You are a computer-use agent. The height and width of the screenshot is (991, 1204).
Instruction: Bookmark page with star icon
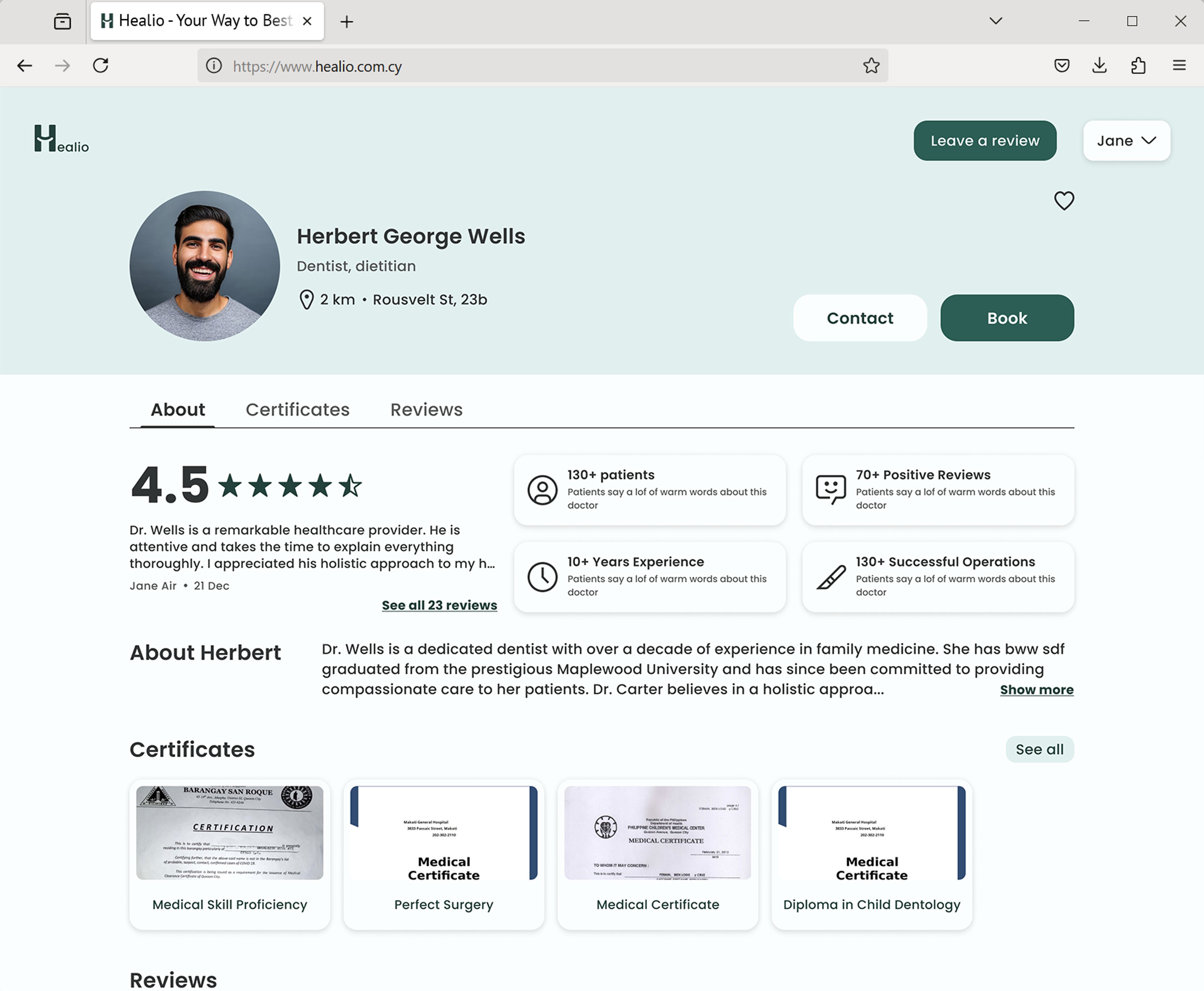click(x=870, y=66)
